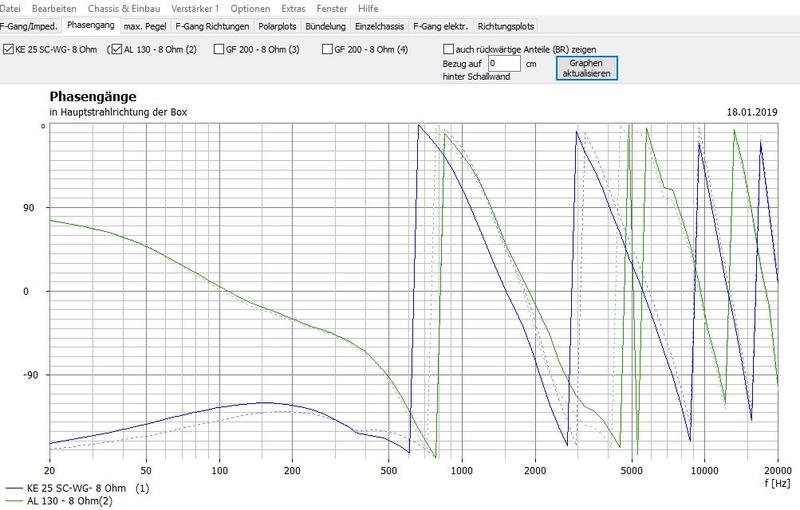This screenshot has width=800, height=510.
Task: Switch to the Einzelchassis tab
Action: [x=379, y=26]
